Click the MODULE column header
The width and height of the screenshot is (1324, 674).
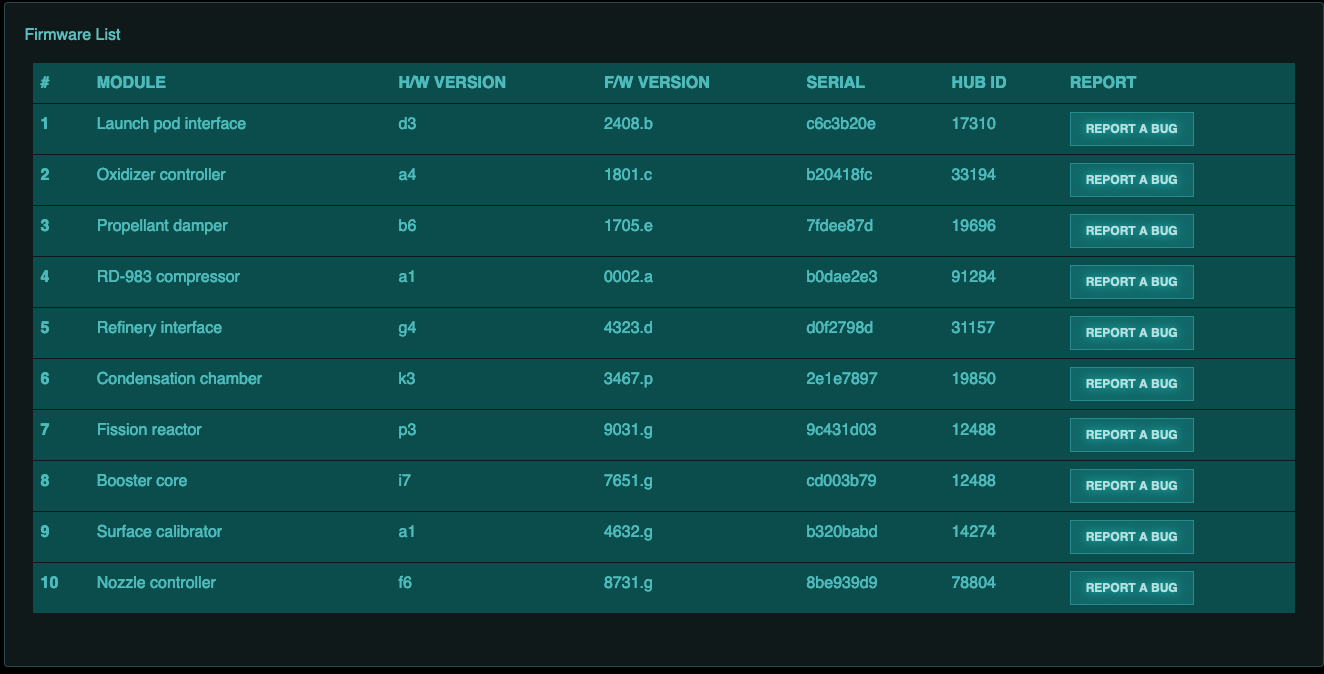(131, 83)
